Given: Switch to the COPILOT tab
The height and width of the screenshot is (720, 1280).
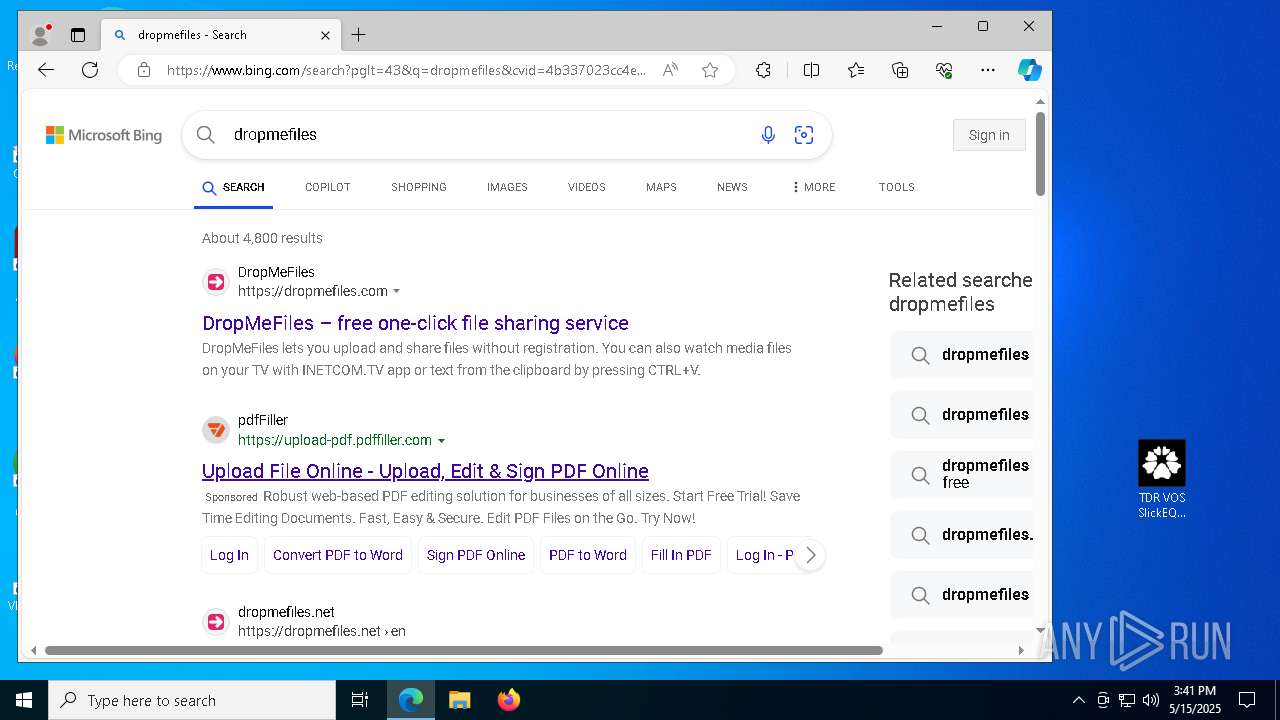Looking at the screenshot, I should tap(328, 187).
